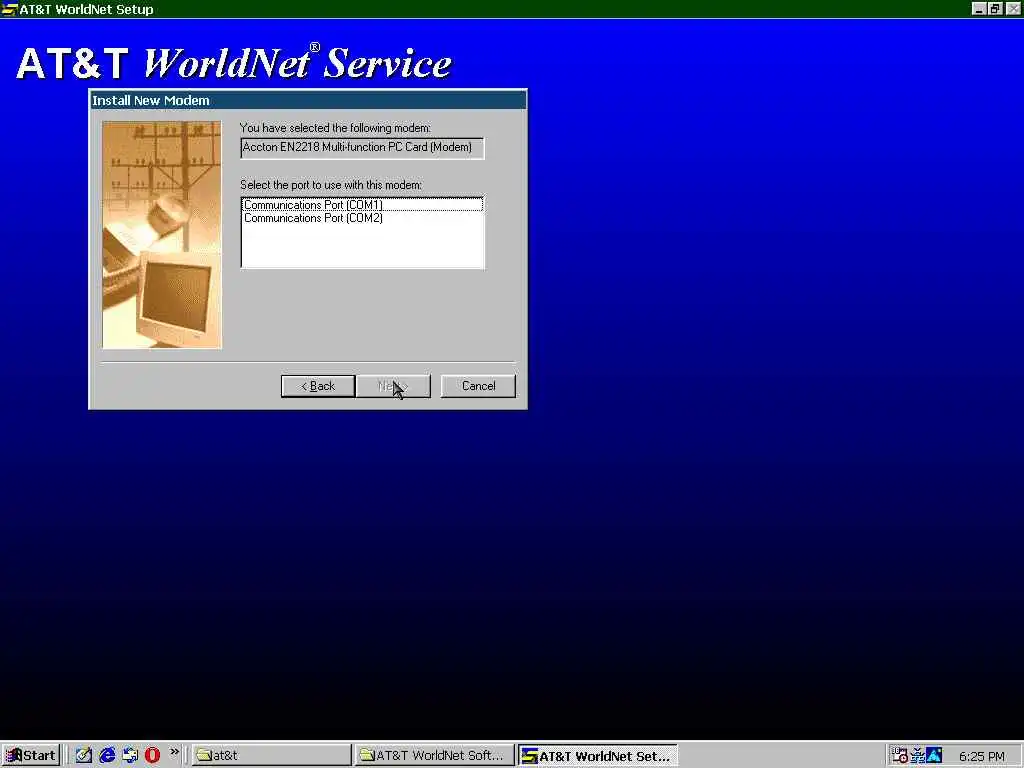Switch to the at&t folder taskbar button
Viewport: 1024px width, 768px height.
(272, 756)
